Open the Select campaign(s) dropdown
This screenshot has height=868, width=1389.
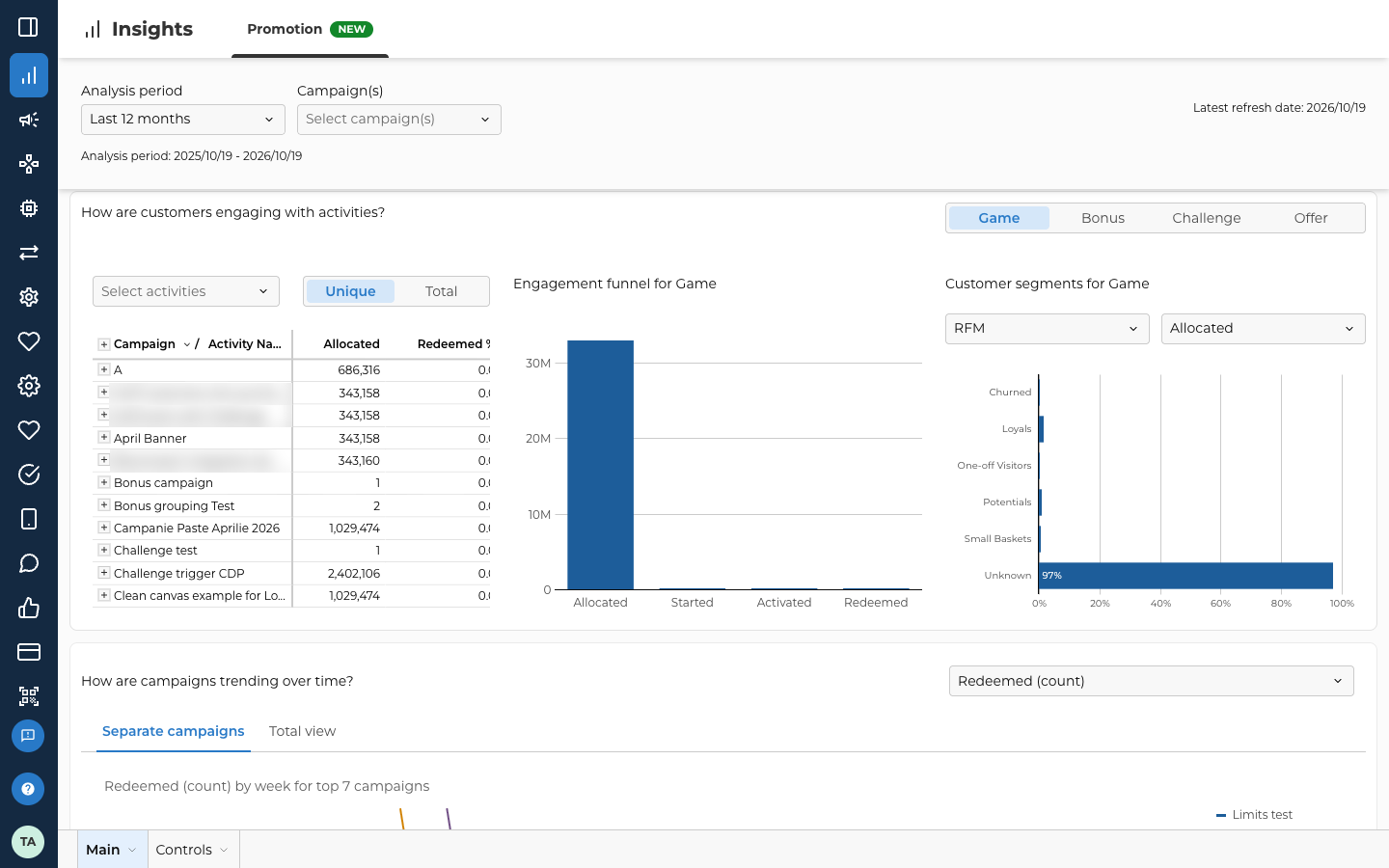[399, 120]
